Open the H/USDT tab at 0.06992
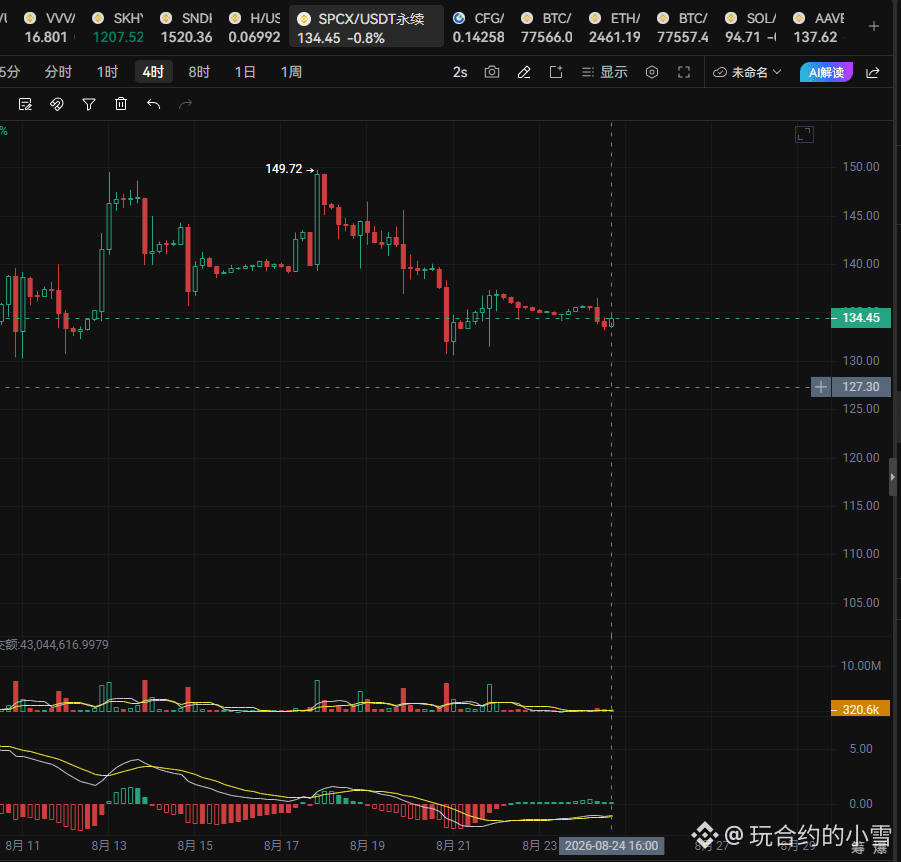 [254, 27]
